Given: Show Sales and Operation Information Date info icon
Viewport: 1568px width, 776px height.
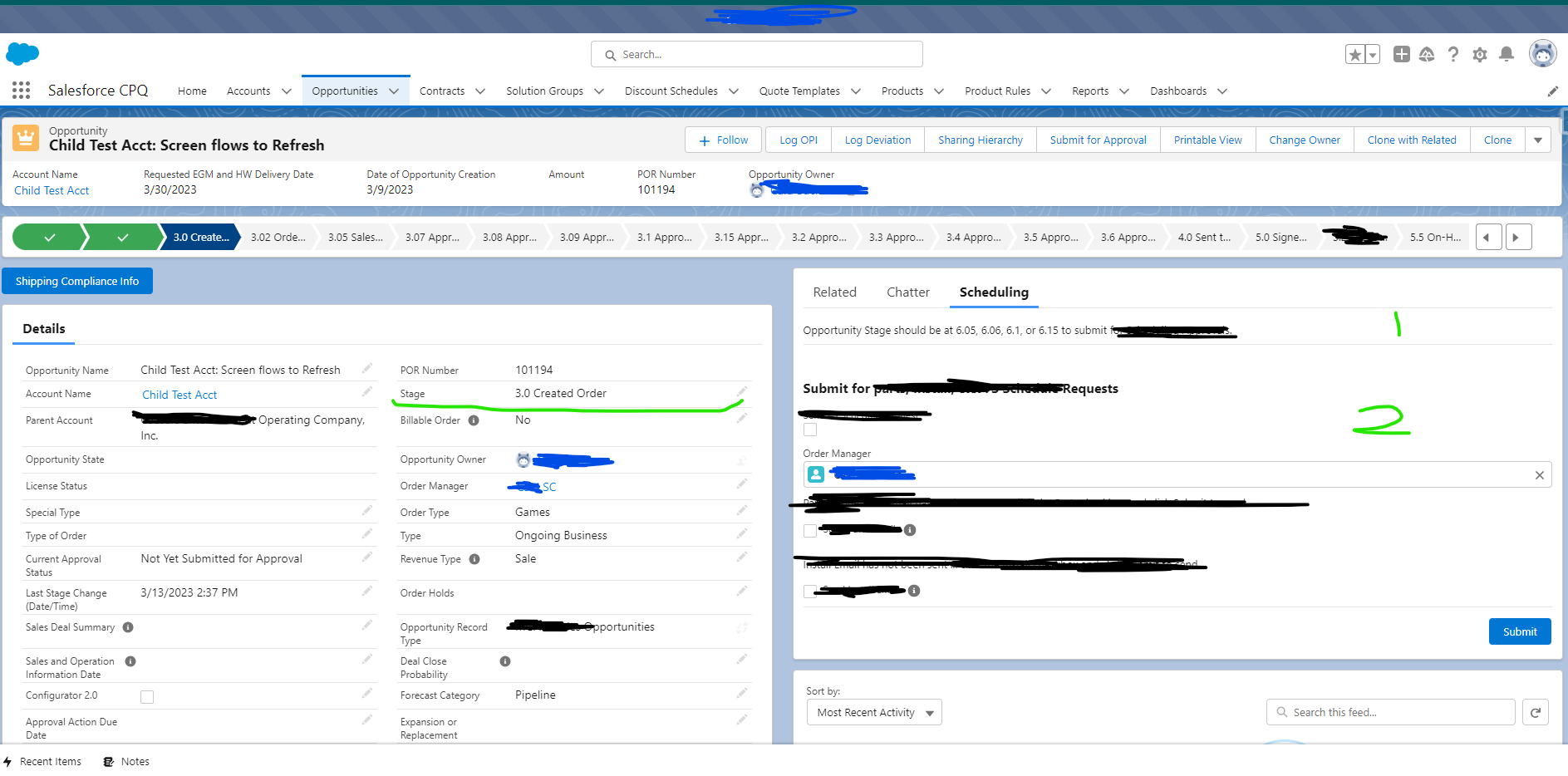Looking at the screenshot, I should click(130, 661).
